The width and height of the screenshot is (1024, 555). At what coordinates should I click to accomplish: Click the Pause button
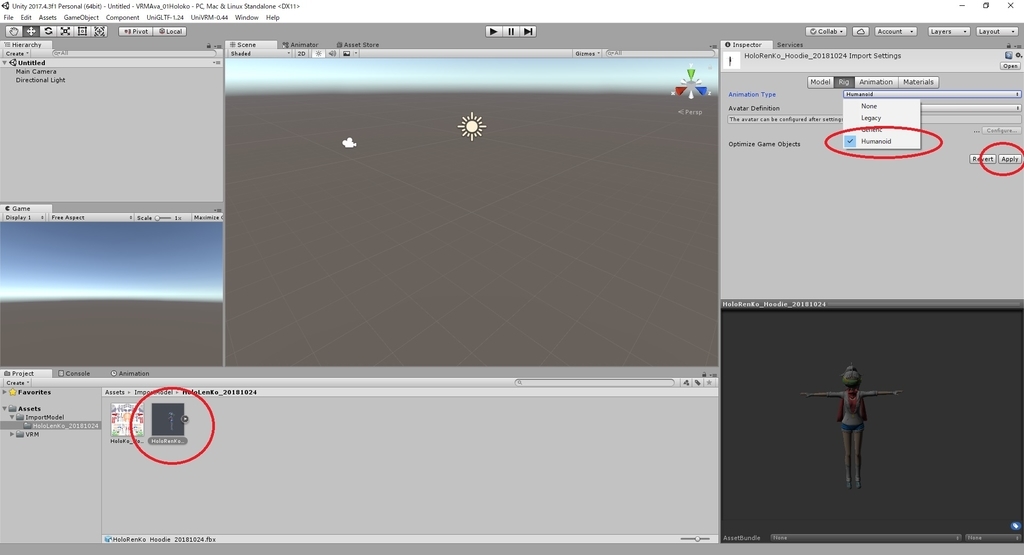[x=511, y=31]
